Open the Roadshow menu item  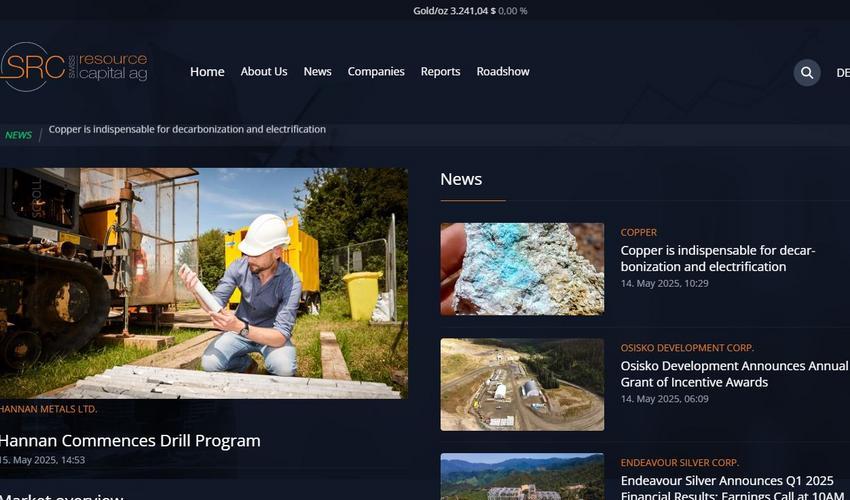click(x=503, y=72)
